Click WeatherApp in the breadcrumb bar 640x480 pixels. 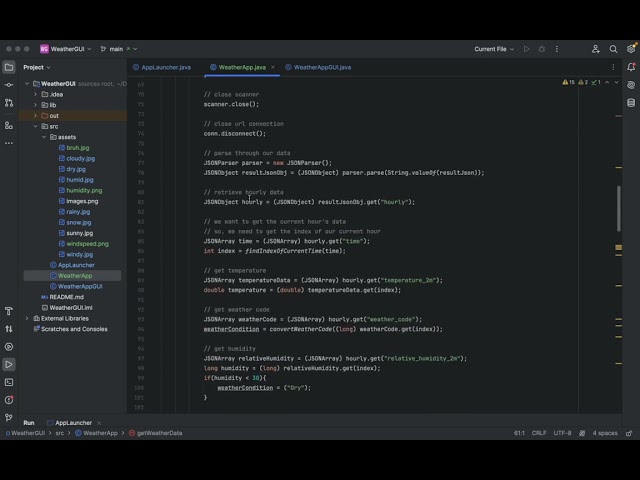click(96, 433)
